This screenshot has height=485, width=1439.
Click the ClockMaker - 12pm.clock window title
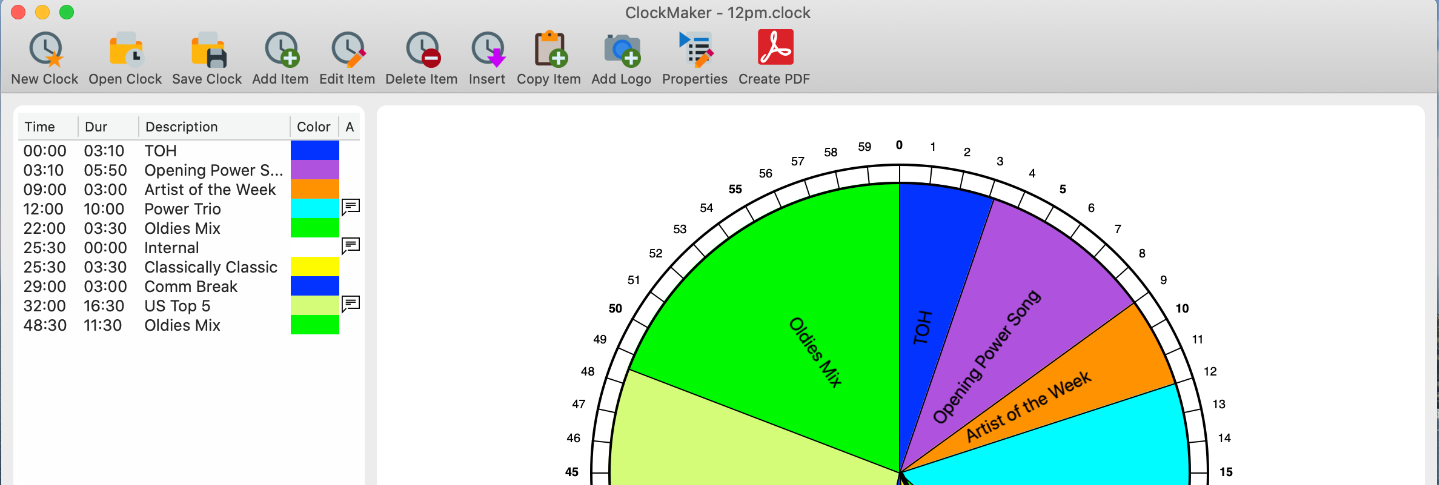(718, 13)
